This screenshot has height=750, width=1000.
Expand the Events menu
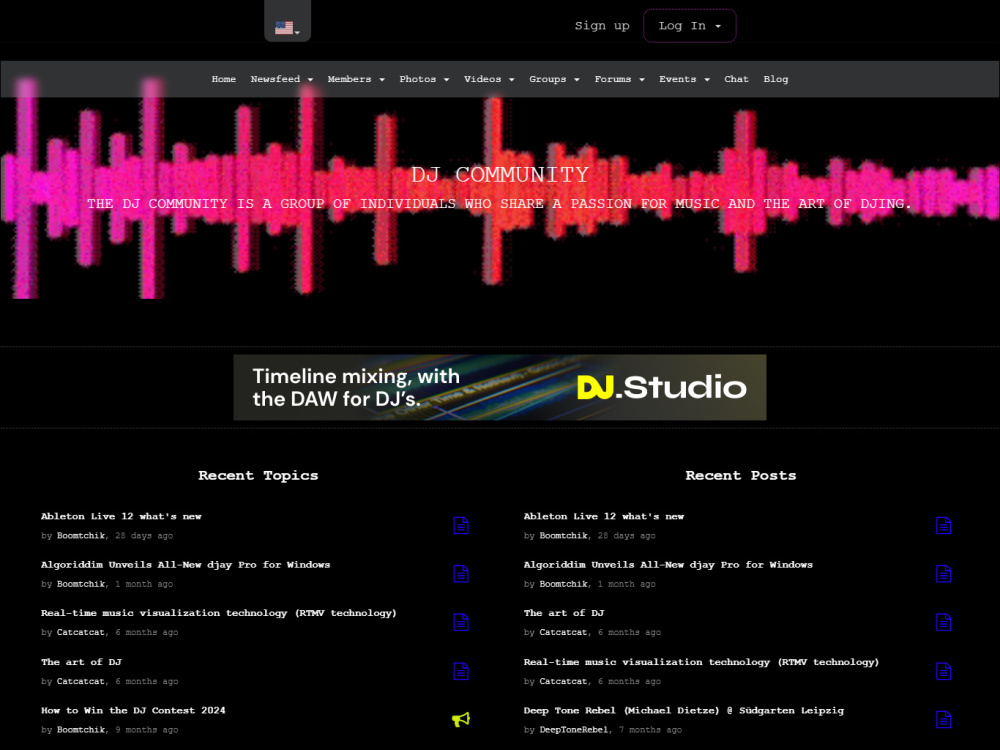coord(684,79)
